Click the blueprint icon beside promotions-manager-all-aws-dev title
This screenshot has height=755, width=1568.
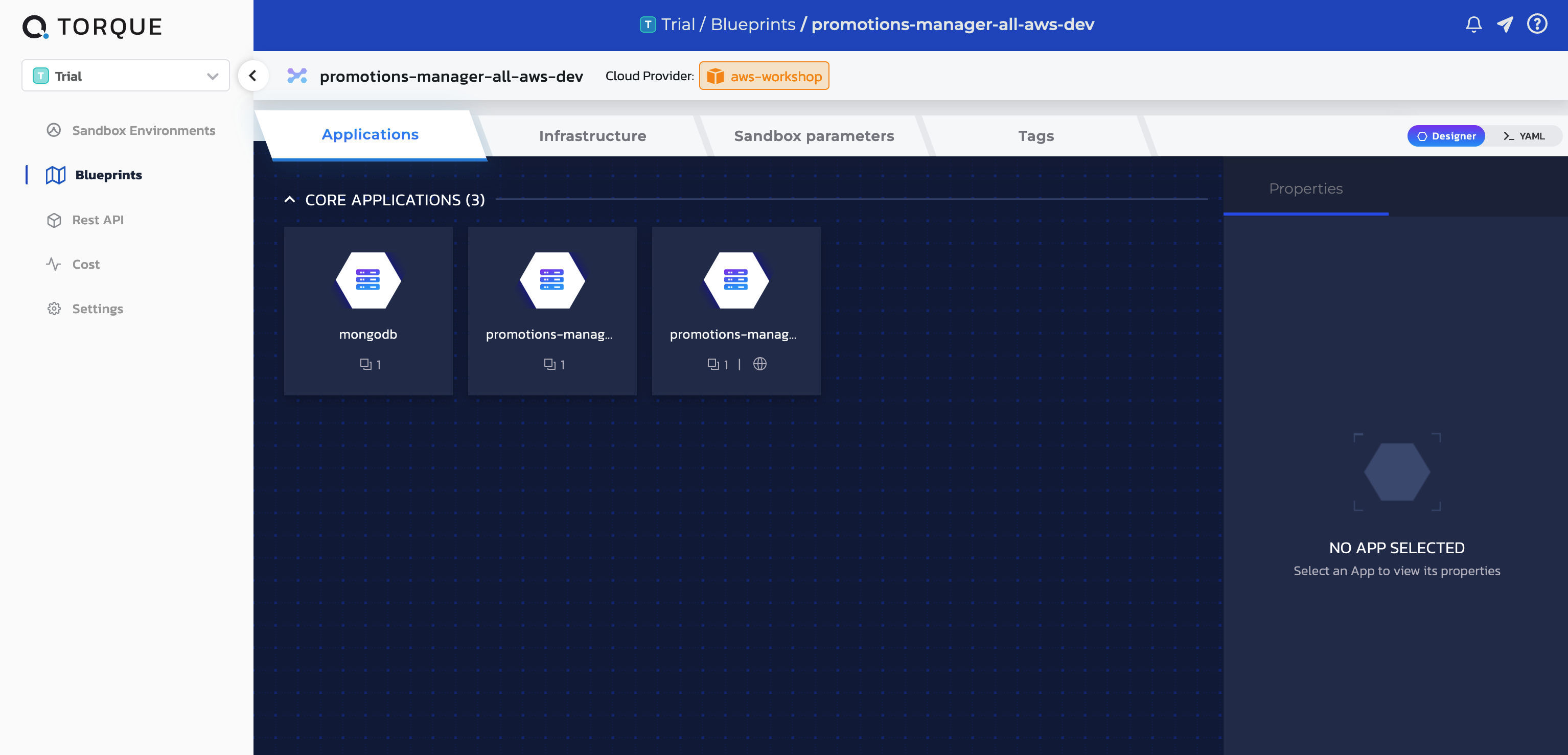(x=297, y=76)
